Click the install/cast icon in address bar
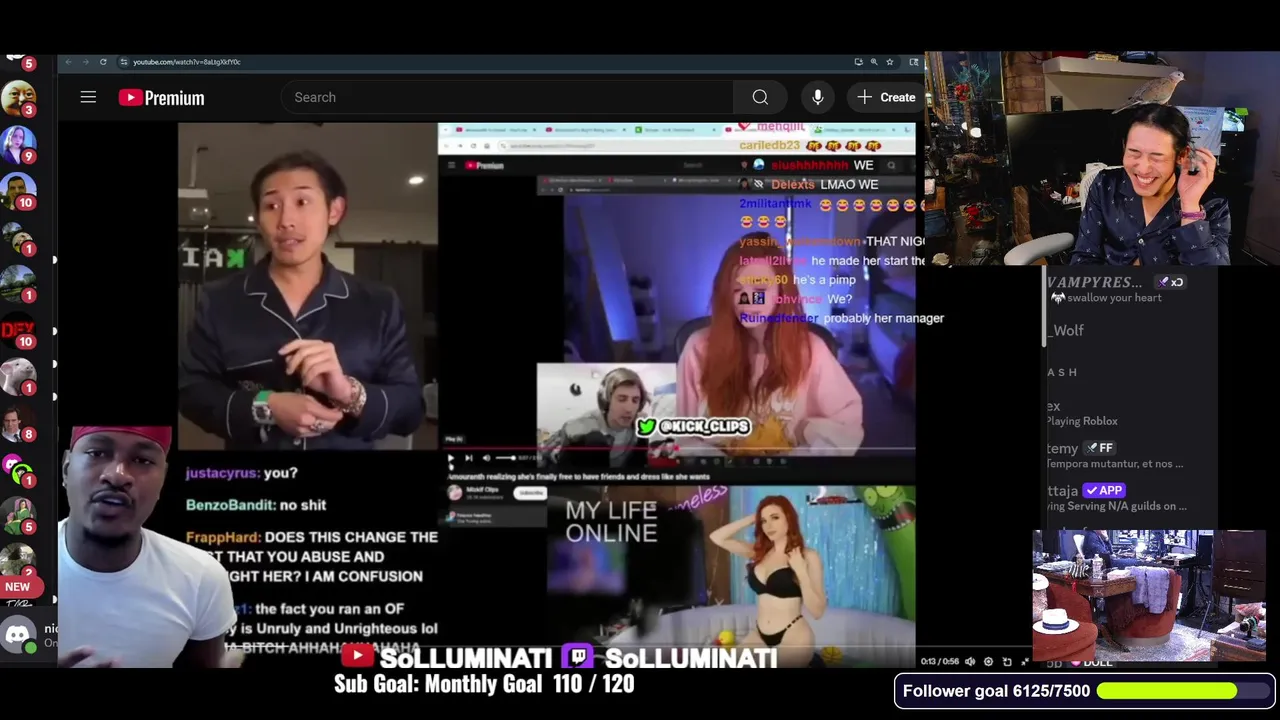 [x=858, y=62]
